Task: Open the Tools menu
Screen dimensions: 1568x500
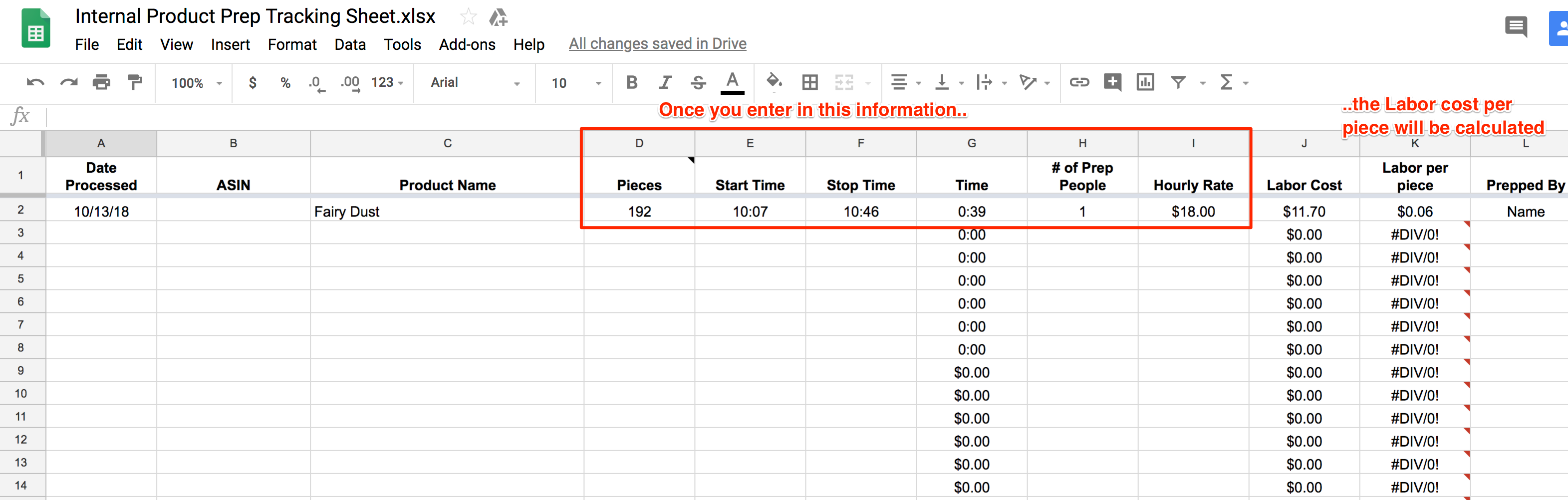Action: (402, 44)
